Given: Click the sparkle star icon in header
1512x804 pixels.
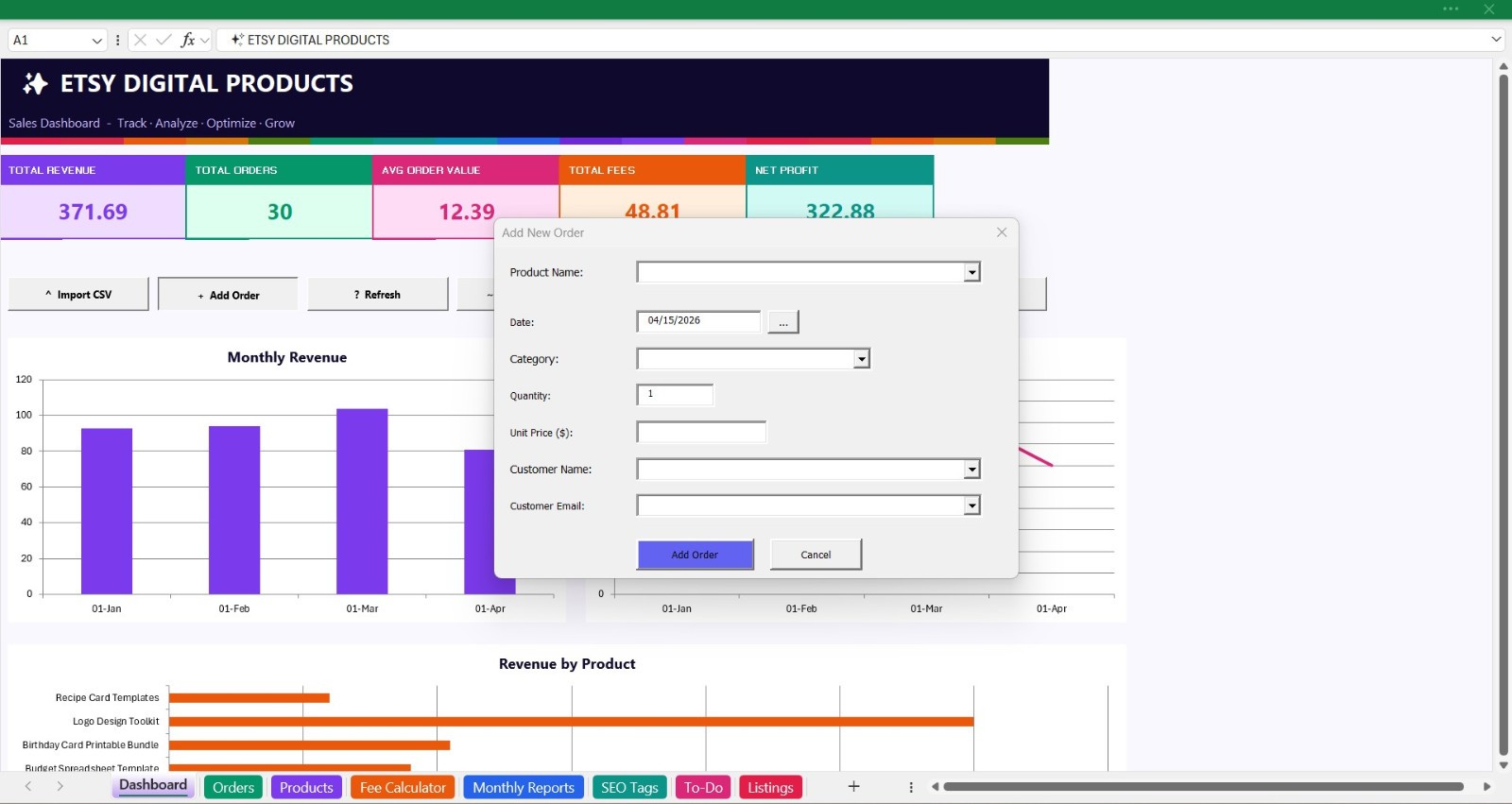Looking at the screenshot, I should click(x=35, y=84).
